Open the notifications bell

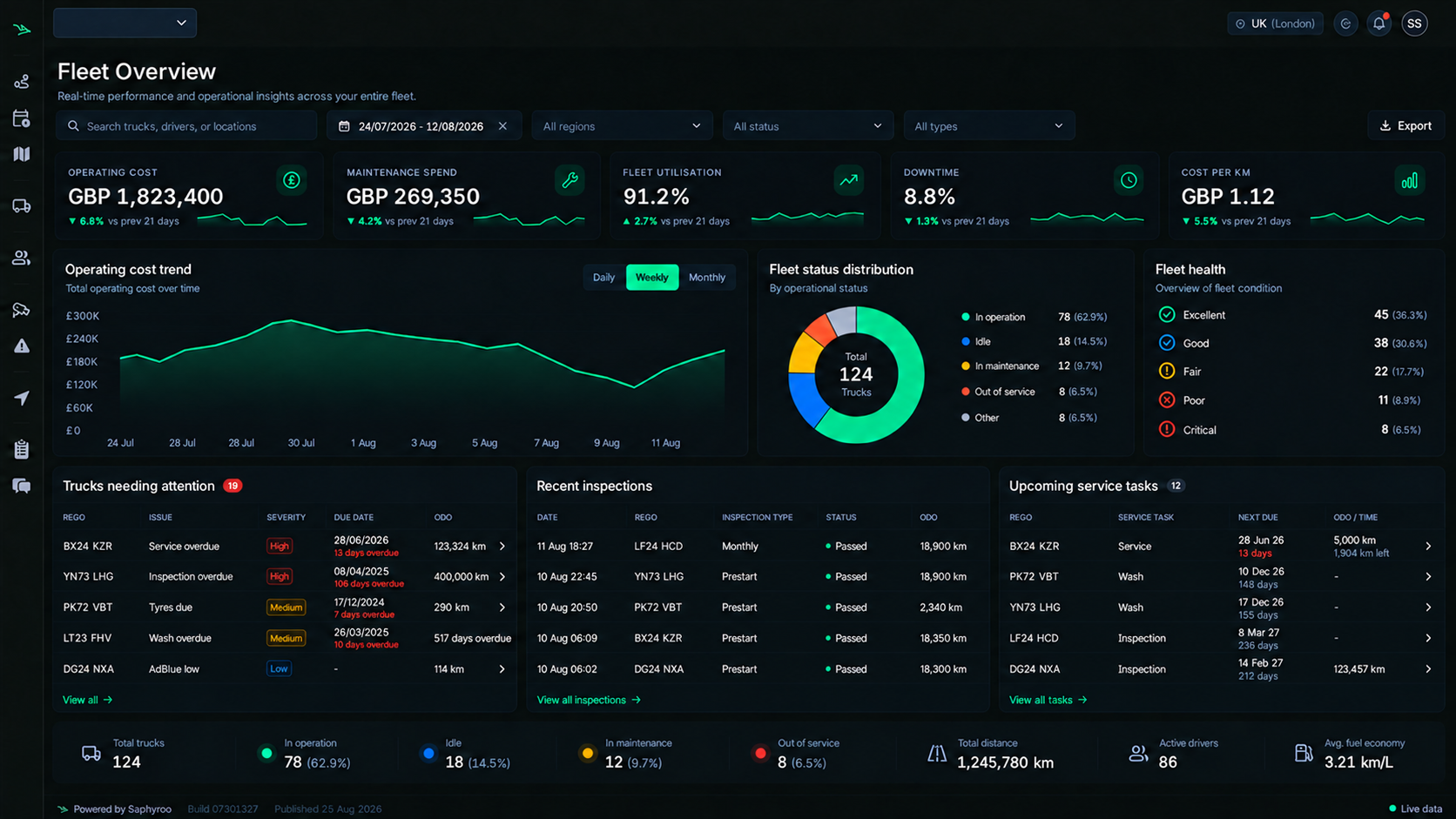[x=1379, y=23]
